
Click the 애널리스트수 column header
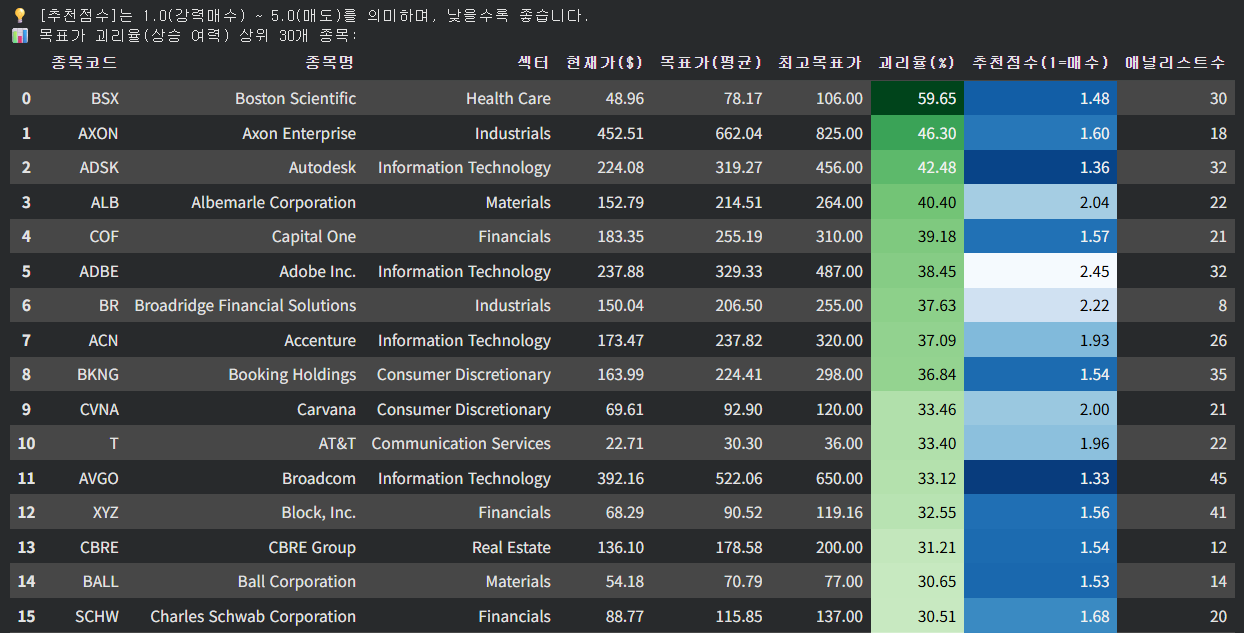[1176, 63]
